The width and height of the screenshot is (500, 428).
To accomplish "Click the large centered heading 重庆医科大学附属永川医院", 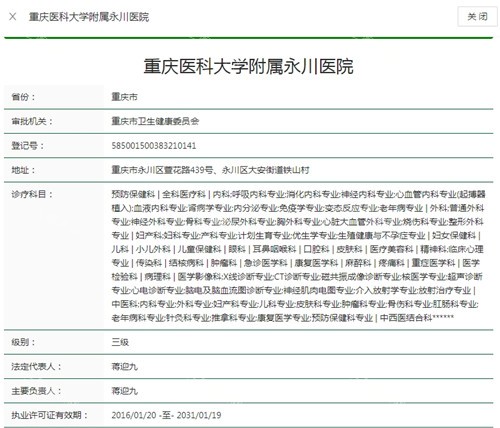I will click(248, 66).
